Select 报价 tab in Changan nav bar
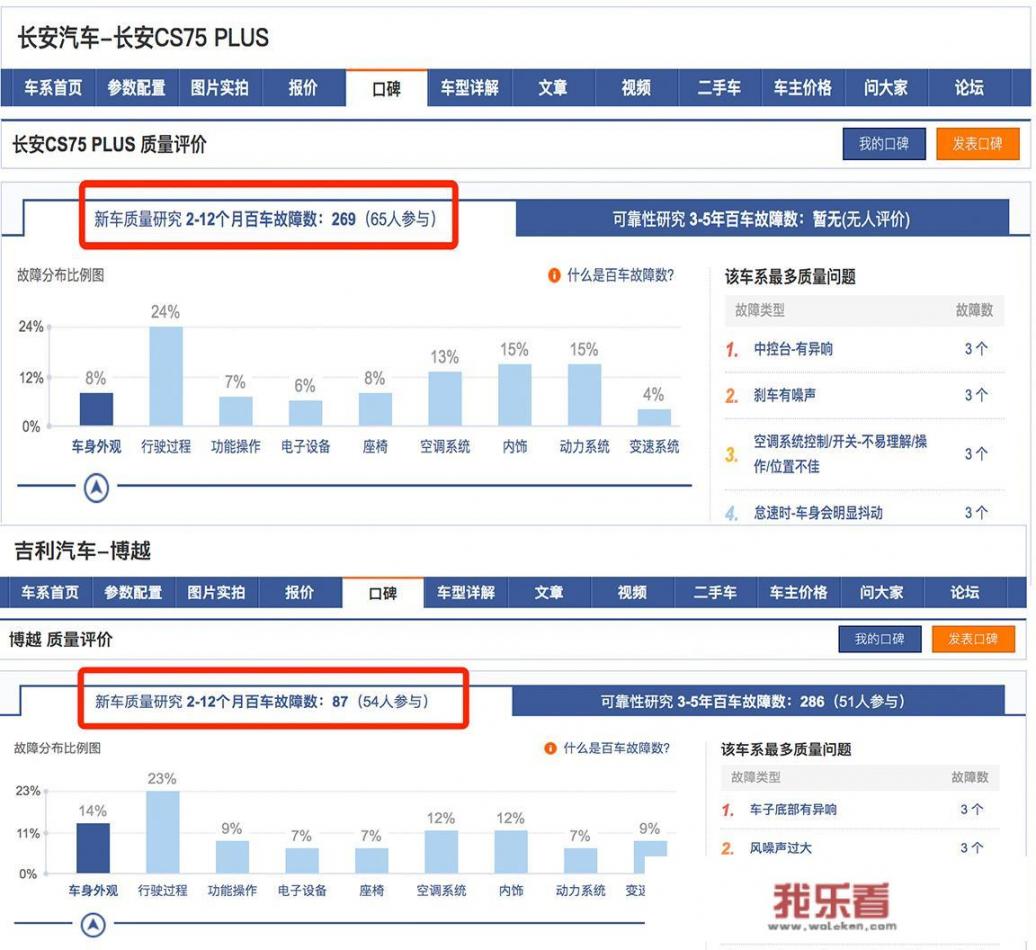Screen dimensions: 1036x950 coord(303,88)
